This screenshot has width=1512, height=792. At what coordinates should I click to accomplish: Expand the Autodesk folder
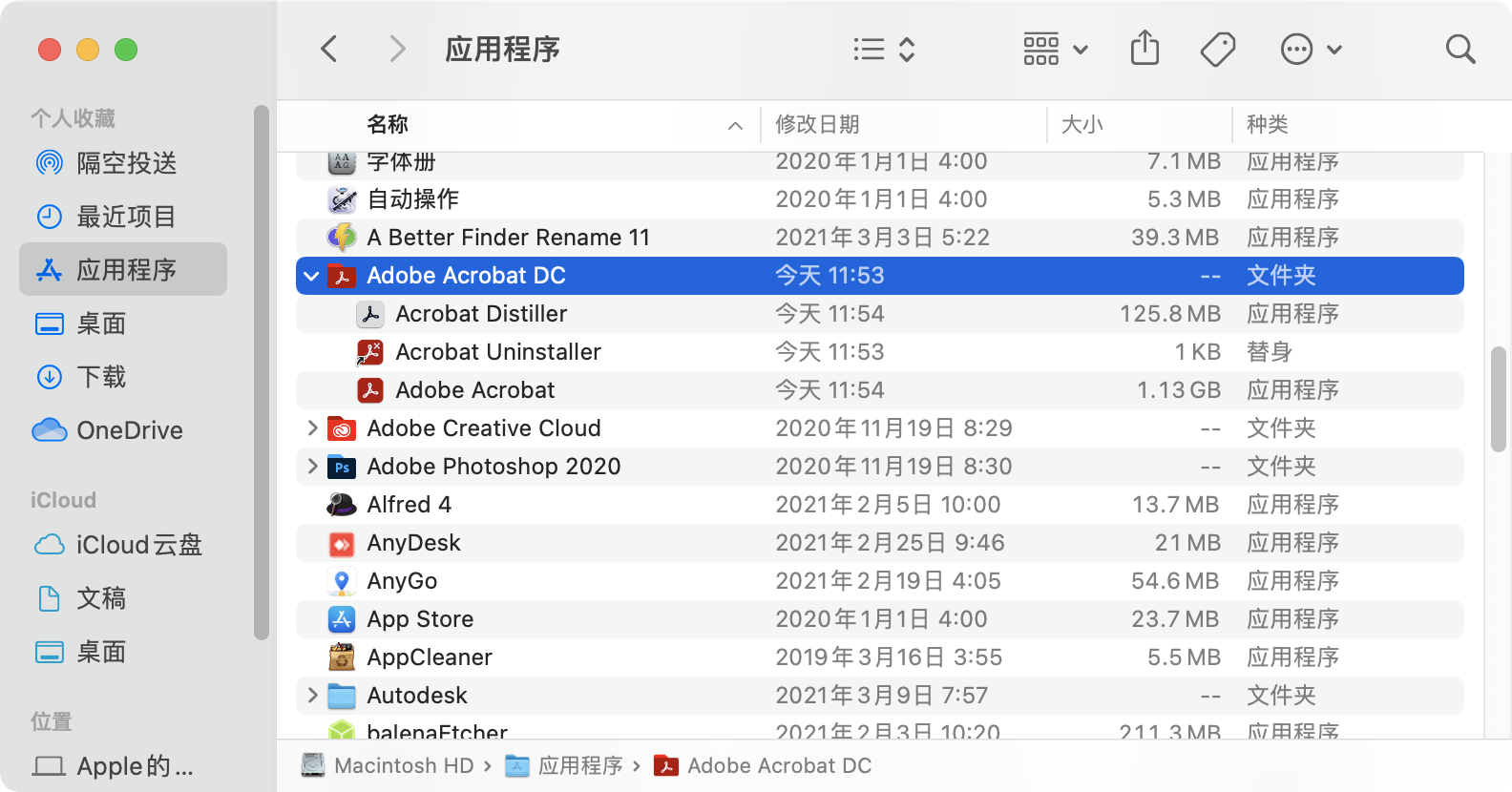pyautogui.click(x=312, y=696)
